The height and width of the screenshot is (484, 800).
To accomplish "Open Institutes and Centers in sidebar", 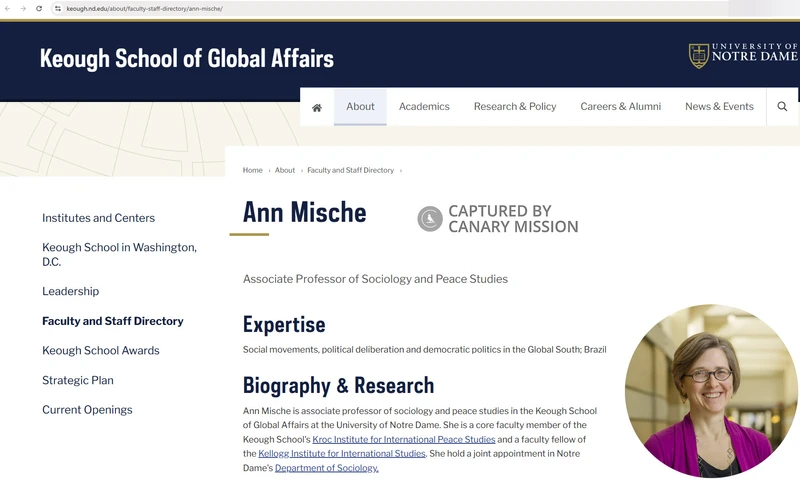I will point(98,218).
